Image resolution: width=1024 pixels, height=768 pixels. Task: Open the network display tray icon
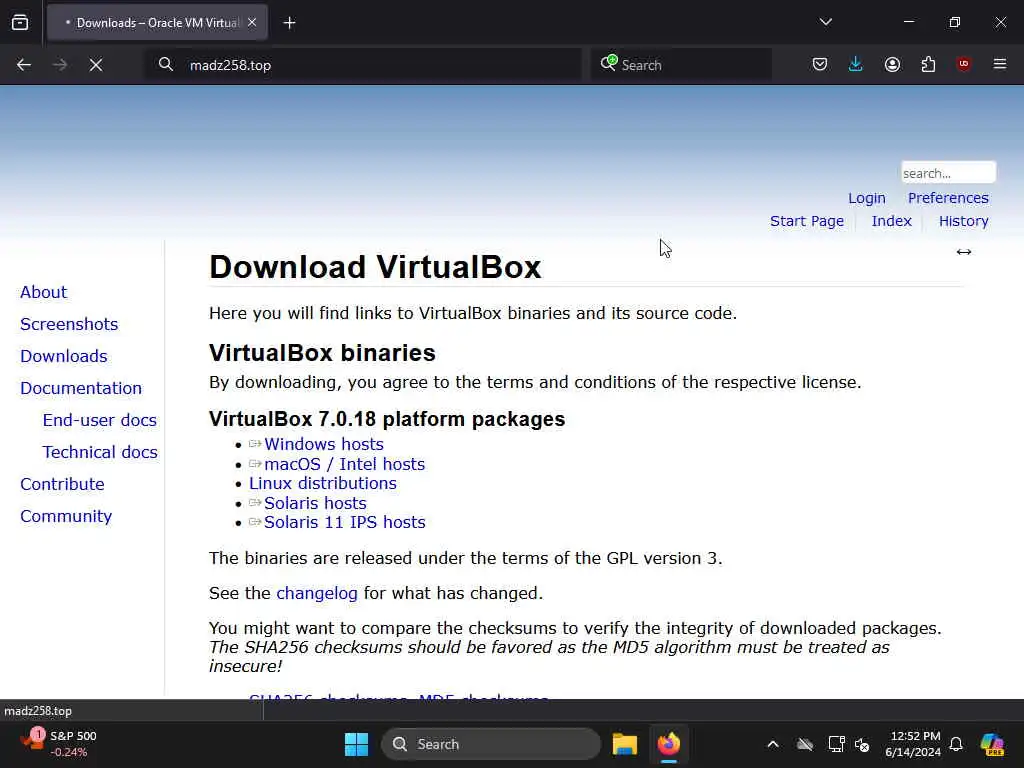click(835, 744)
